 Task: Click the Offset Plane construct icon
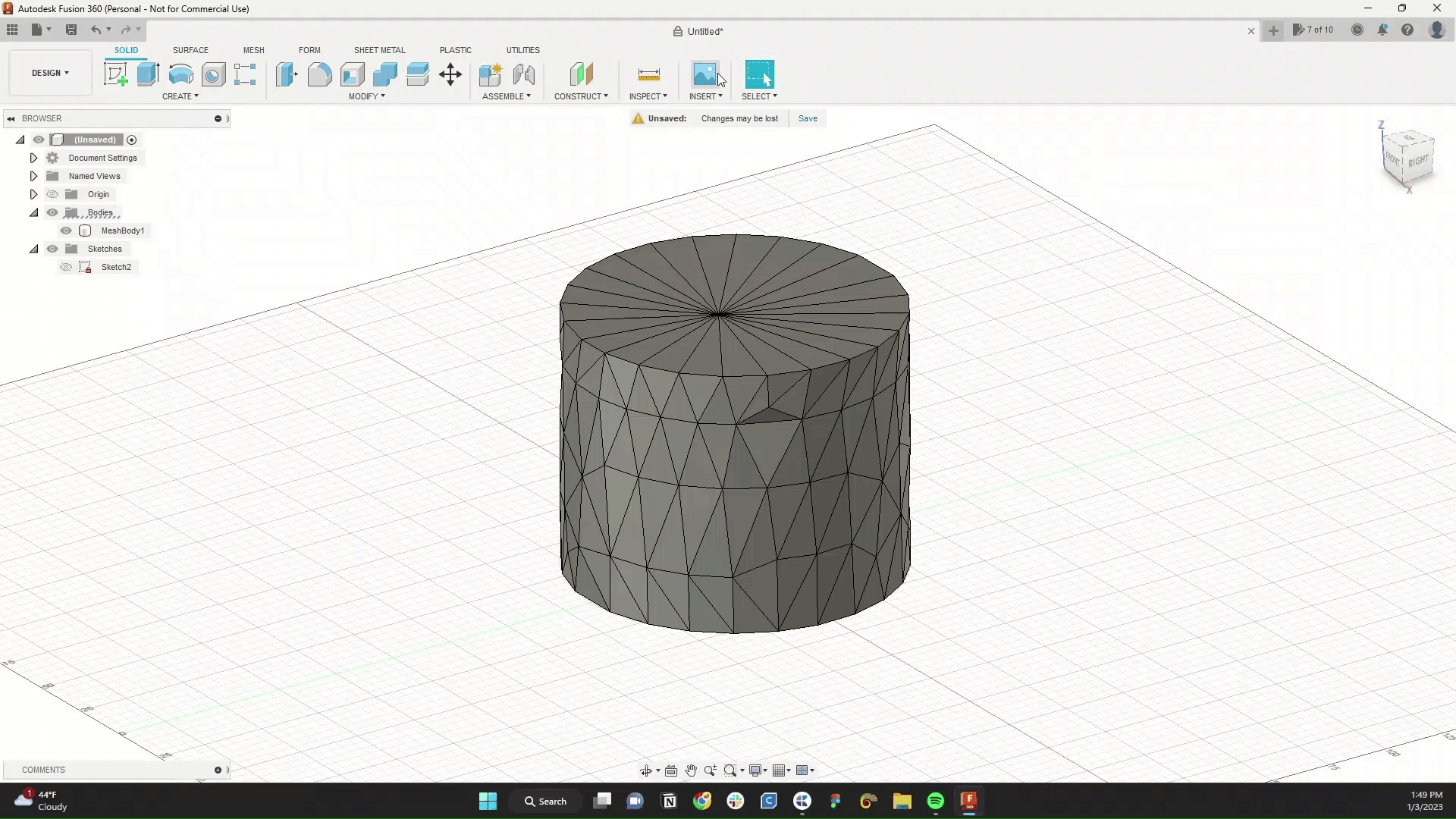click(x=581, y=74)
